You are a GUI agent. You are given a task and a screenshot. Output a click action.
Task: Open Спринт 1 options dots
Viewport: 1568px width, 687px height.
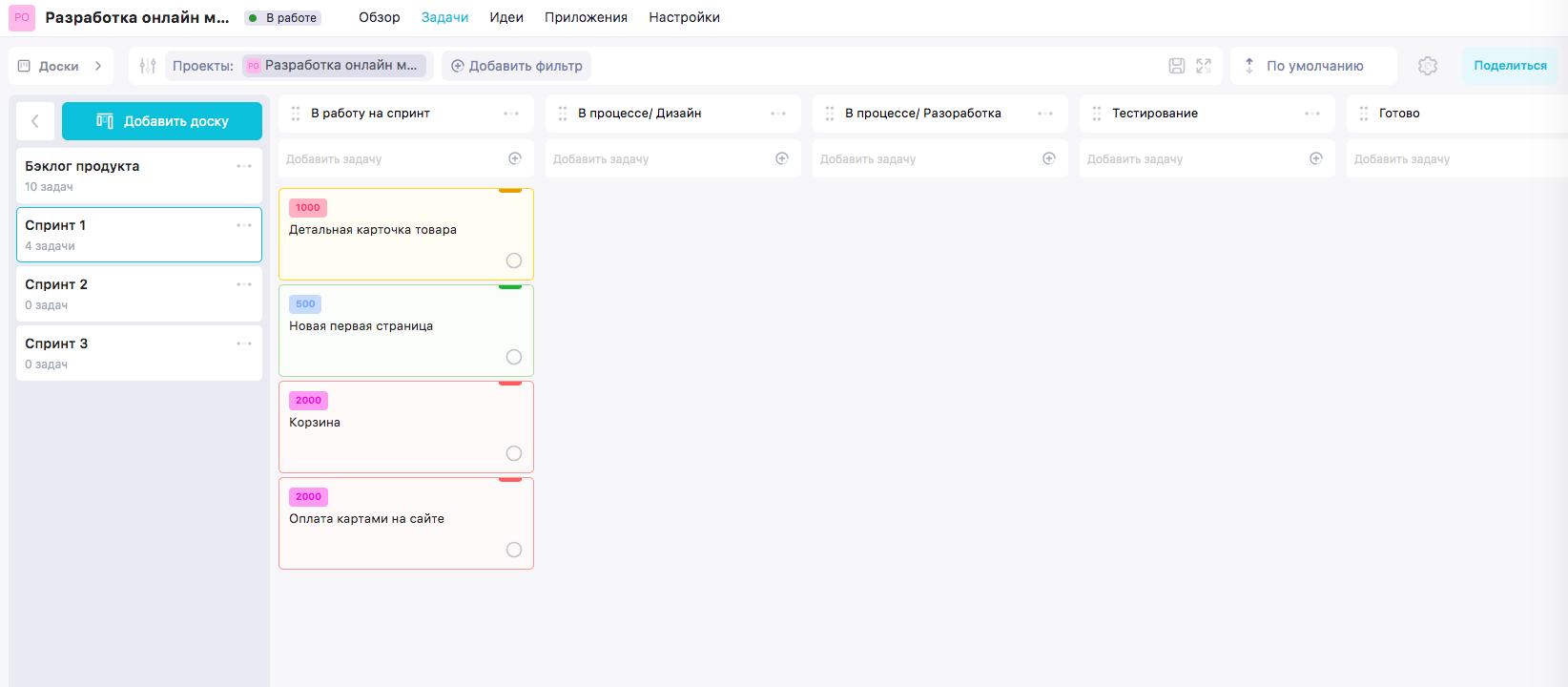tap(244, 225)
